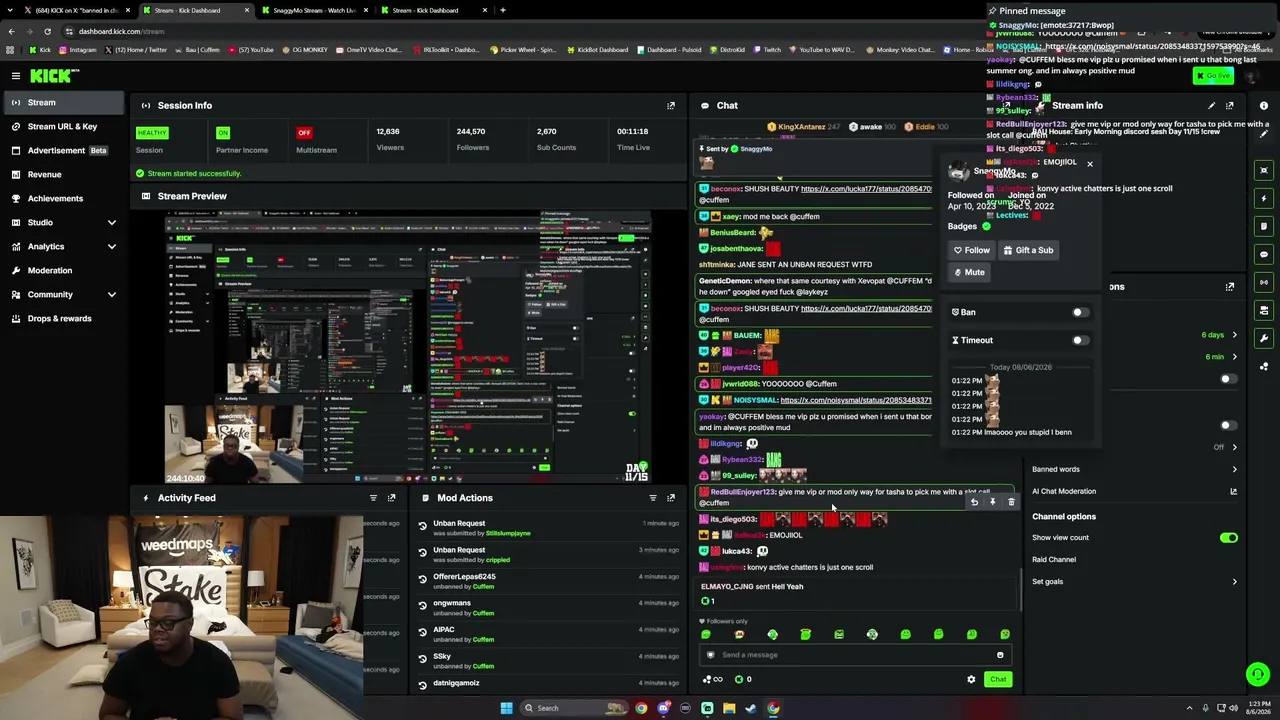1280x720 pixels.
Task: Switch to SnaggyMo Stream browser tab
Action: (x=315, y=10)
